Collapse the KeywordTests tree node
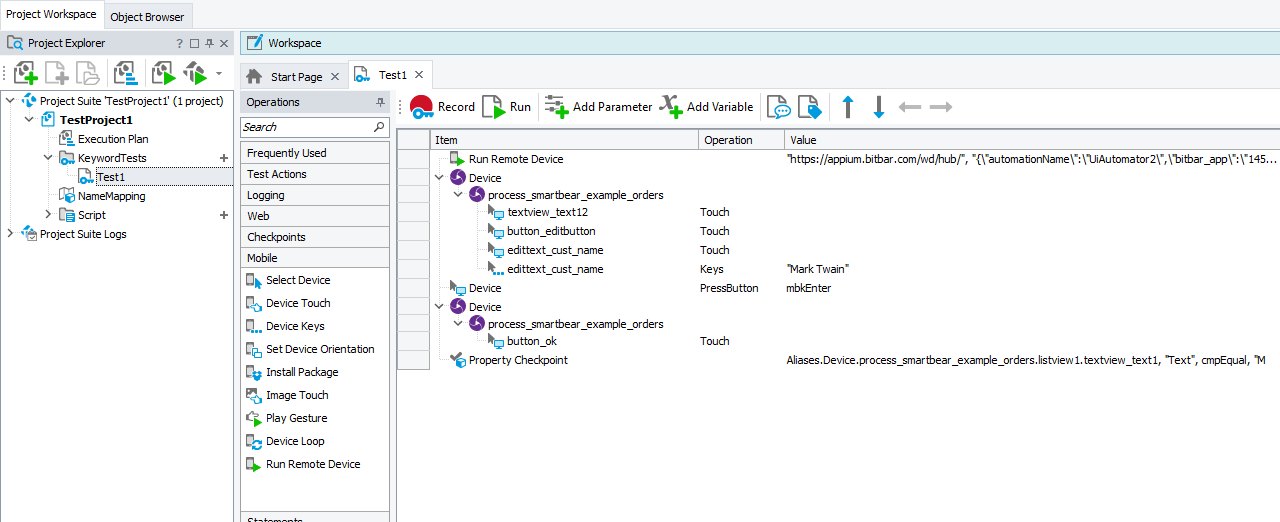 point(48,158)
